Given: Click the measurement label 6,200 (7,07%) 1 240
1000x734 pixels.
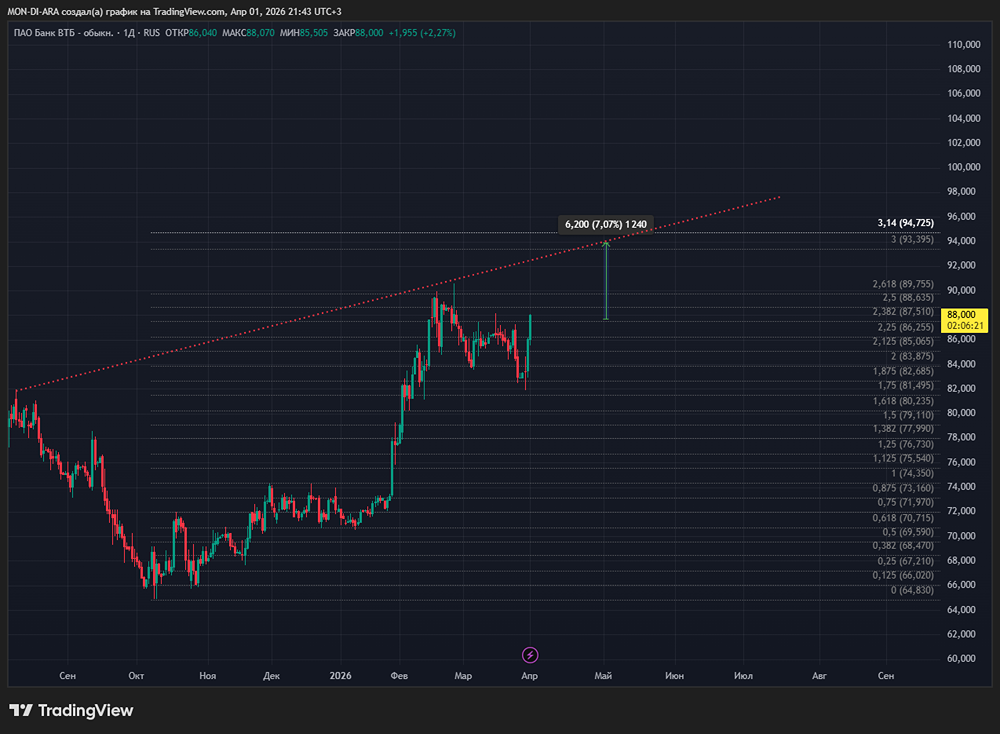Looking at the screenshot, I should click(x=606, y=224).
